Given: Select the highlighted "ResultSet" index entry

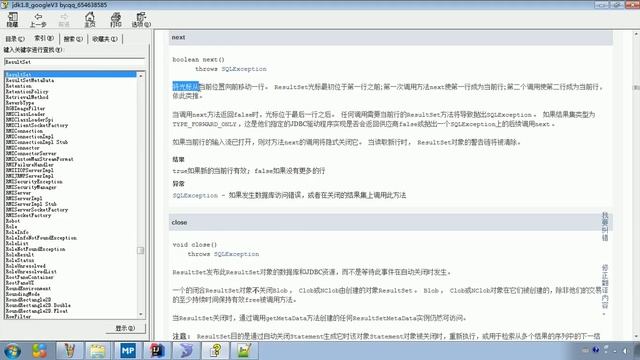Looking at the screenshot, I should pyautogui.click(x=71, y=75).
